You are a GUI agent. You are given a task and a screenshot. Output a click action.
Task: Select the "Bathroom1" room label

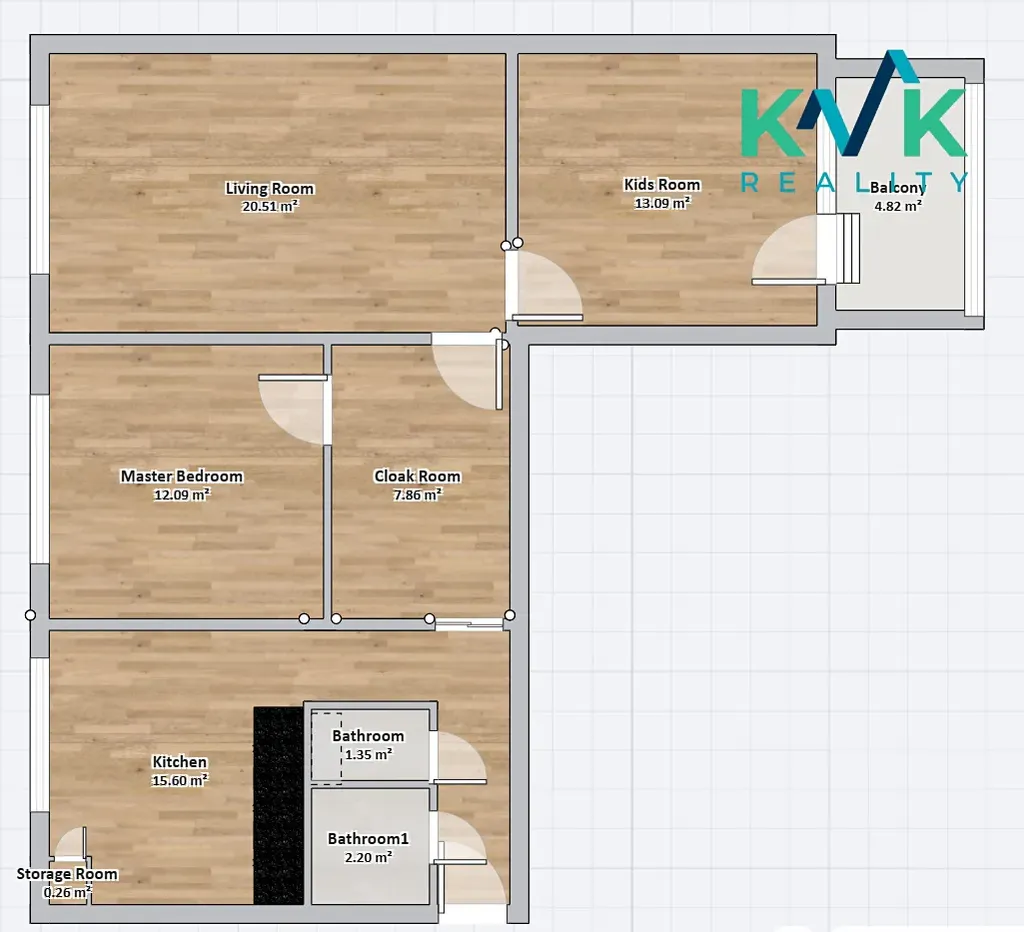(368, 839)
